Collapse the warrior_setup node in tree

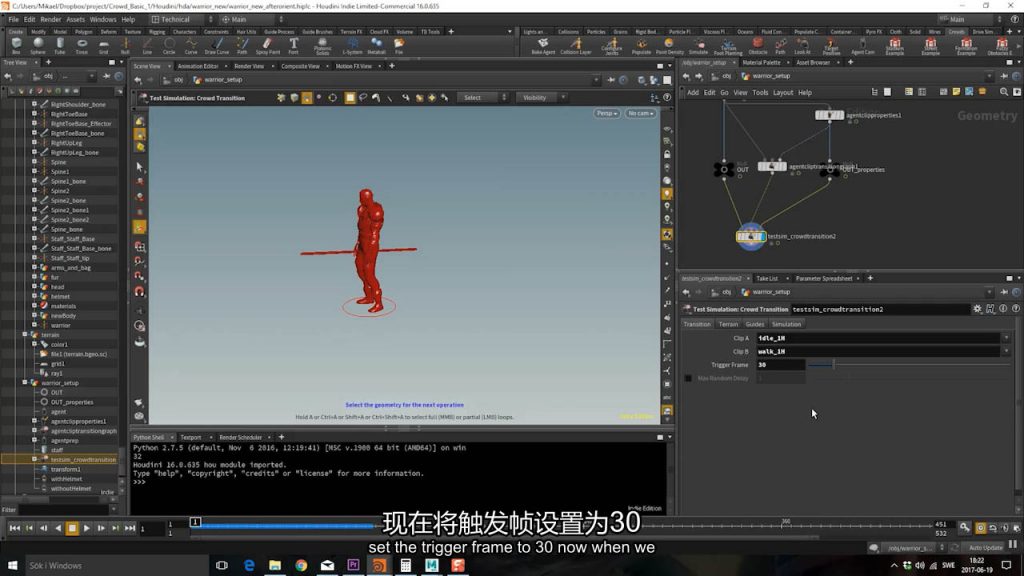(x=25, y=383)
